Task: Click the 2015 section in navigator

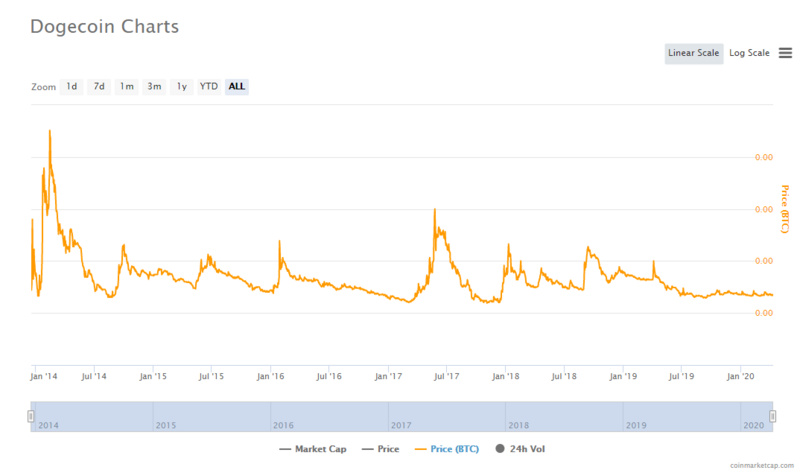Action: [x=212, y=416]
